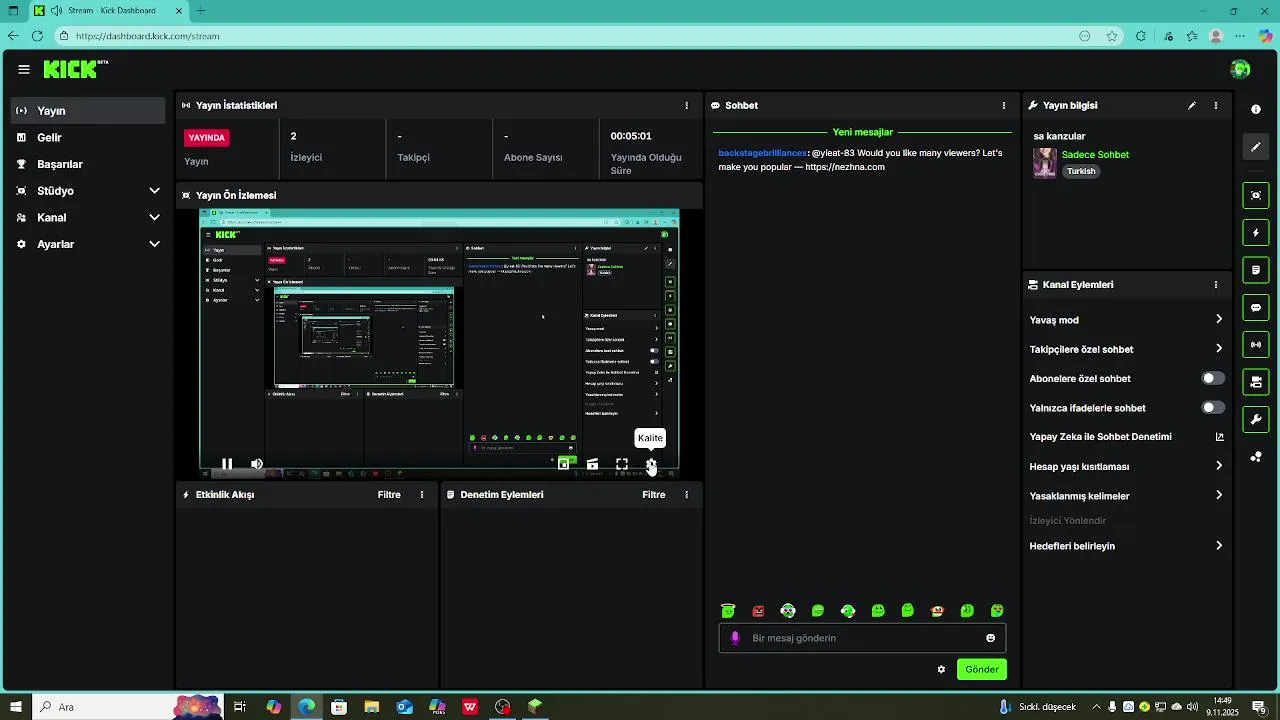
Task: Click the browser address bar URL
Action: coord(148,36)
